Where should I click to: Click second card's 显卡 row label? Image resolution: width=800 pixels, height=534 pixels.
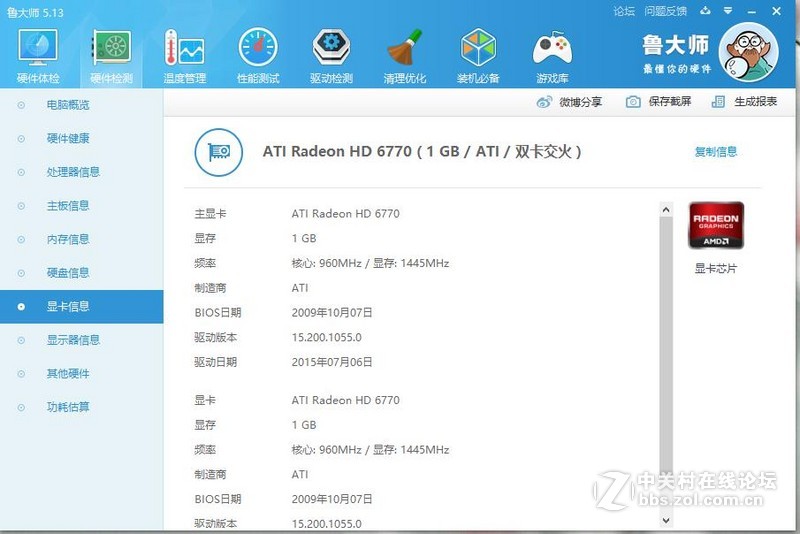click(x=205, y=400)
